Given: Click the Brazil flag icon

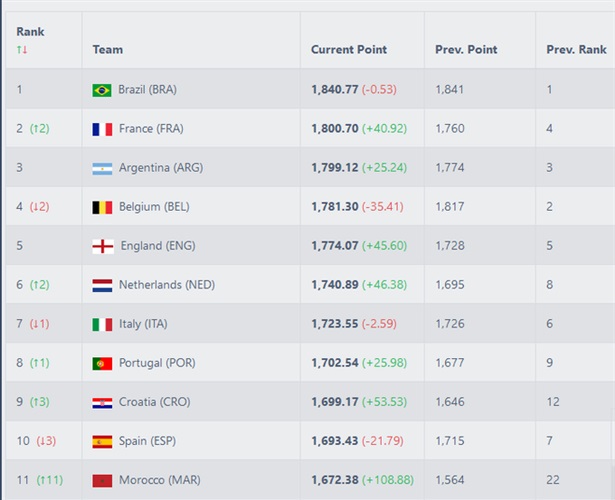Looking at the screenshot, I should point(102,90).
